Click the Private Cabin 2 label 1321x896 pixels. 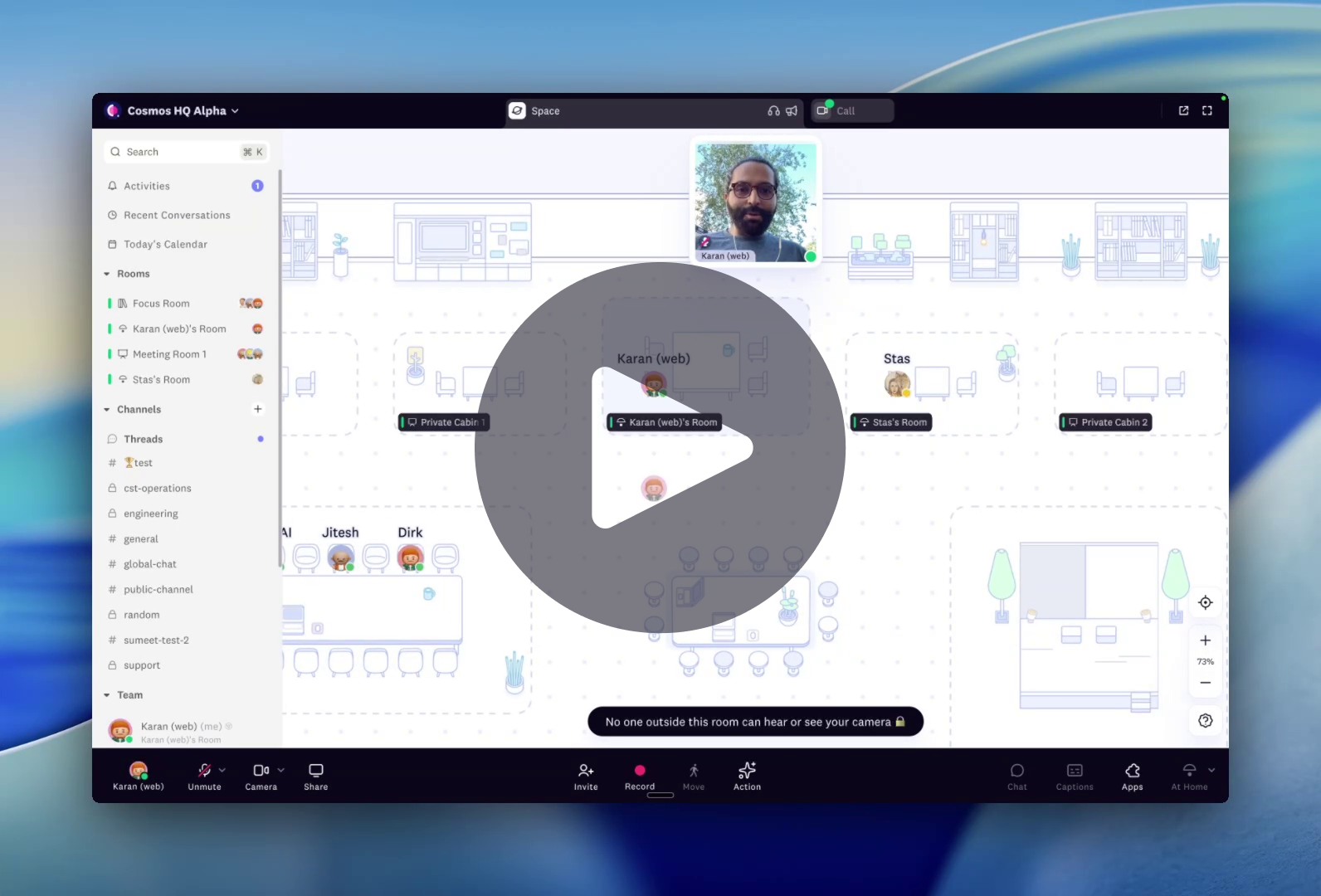(x=1107, y=422)
